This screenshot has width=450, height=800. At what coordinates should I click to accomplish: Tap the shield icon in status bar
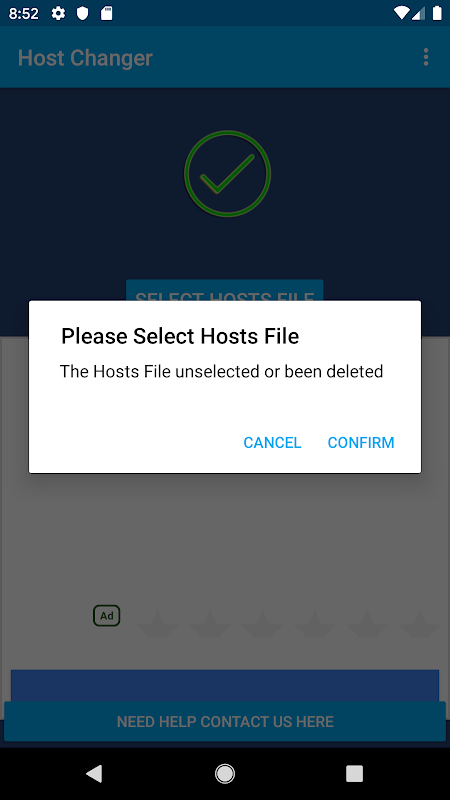click(83, 13)
